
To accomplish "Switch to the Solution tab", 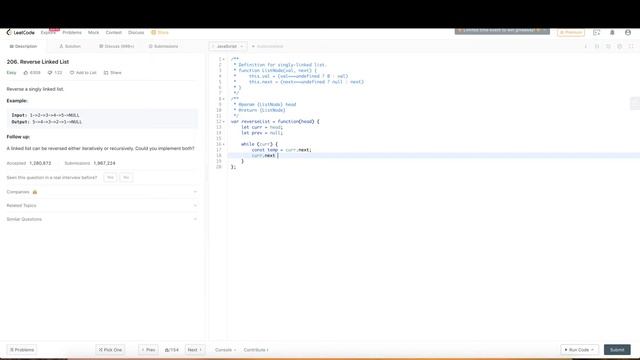I will (x=70, y=46).
